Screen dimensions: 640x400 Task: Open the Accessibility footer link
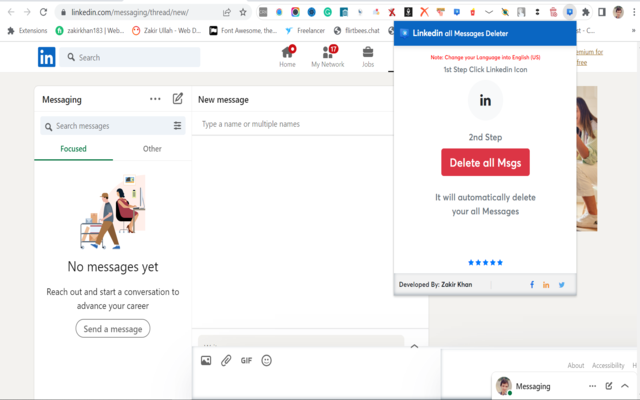click(x=608, y=365)
